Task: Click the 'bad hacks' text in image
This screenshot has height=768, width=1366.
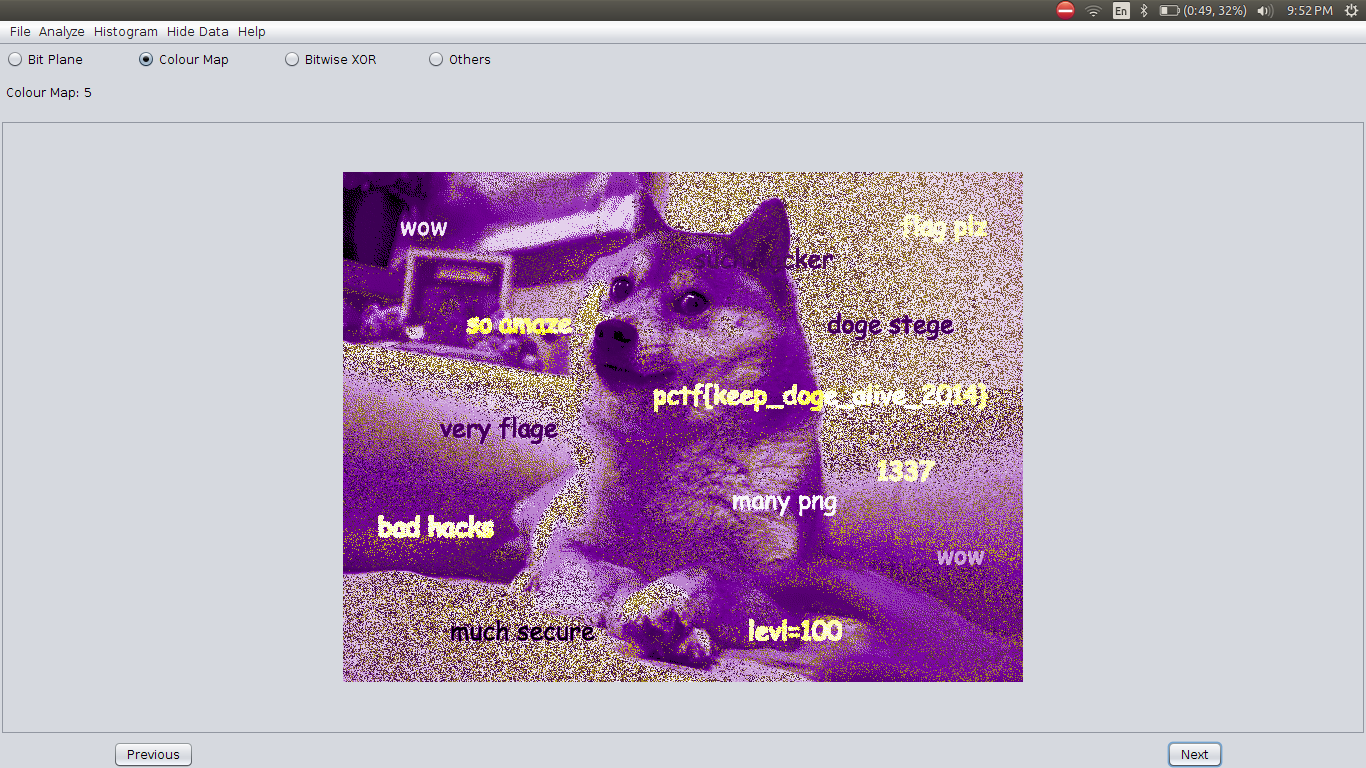Action: 435,526
